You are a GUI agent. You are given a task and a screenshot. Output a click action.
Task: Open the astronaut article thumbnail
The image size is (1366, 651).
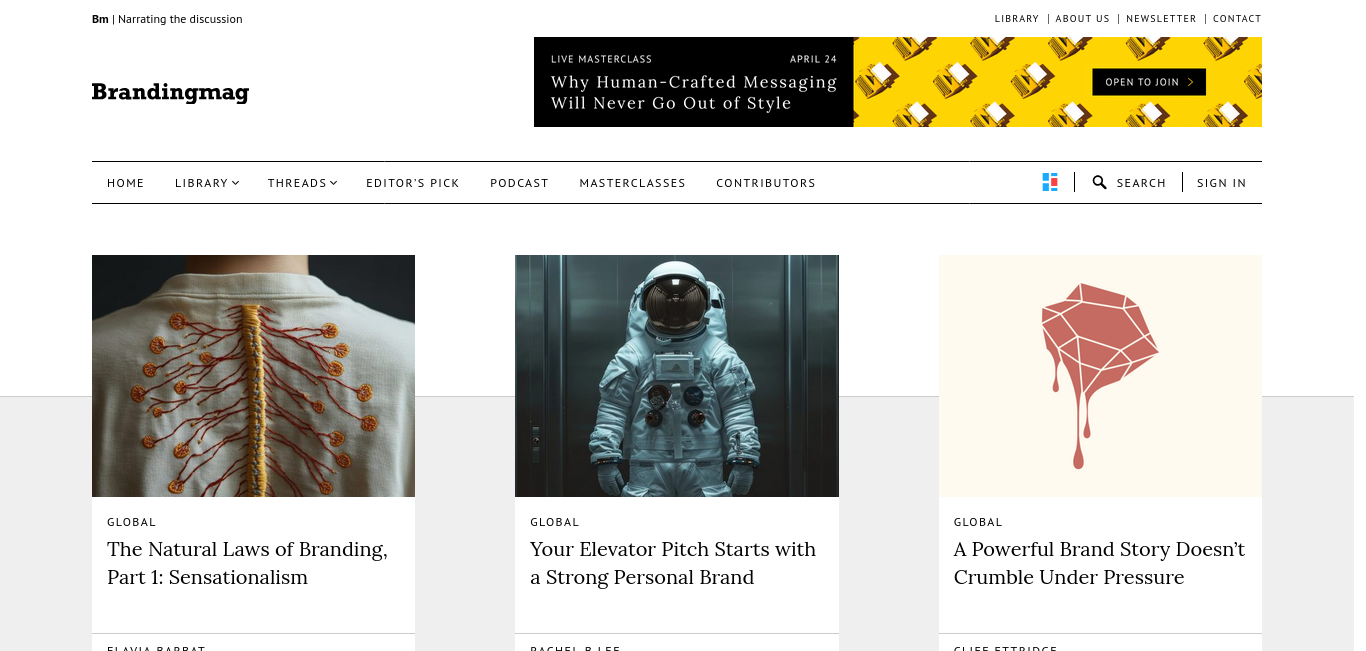coord(677,376)
